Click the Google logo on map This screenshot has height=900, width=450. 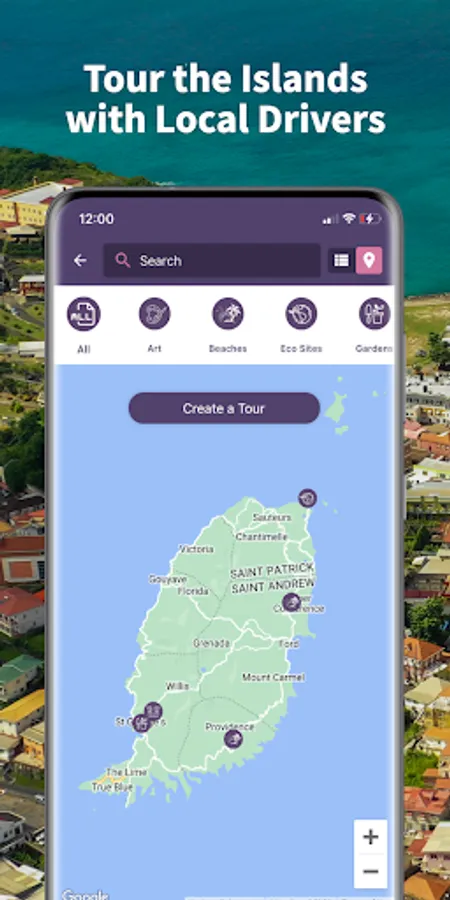click(x=84, y=894)
